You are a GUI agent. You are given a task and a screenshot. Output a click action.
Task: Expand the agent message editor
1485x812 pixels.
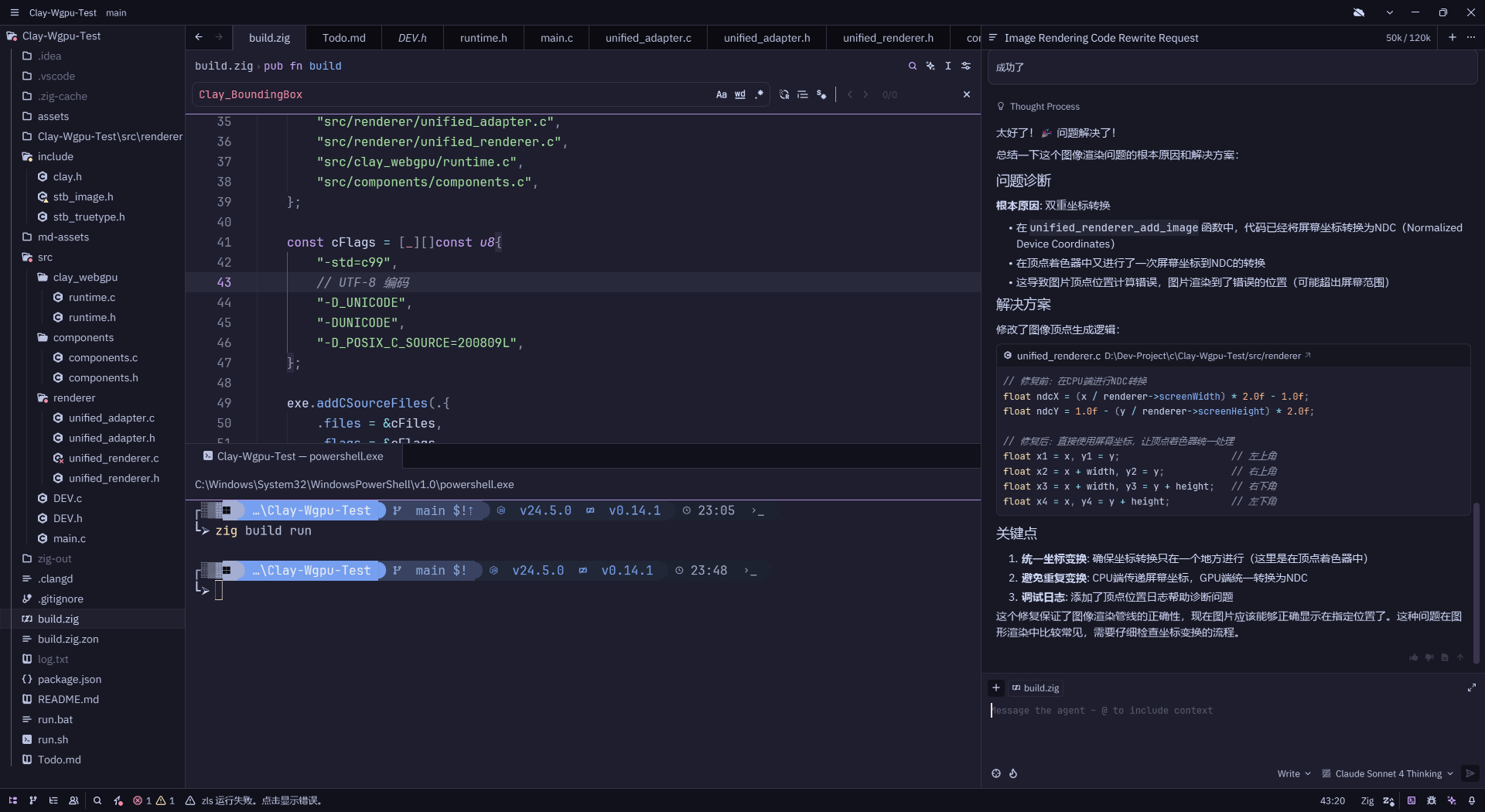(1471, 687)
